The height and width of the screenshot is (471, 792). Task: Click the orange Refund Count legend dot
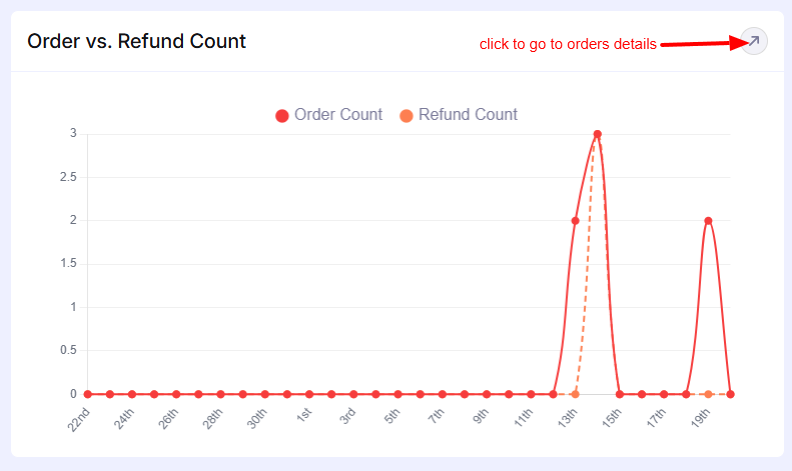[406, 116]
